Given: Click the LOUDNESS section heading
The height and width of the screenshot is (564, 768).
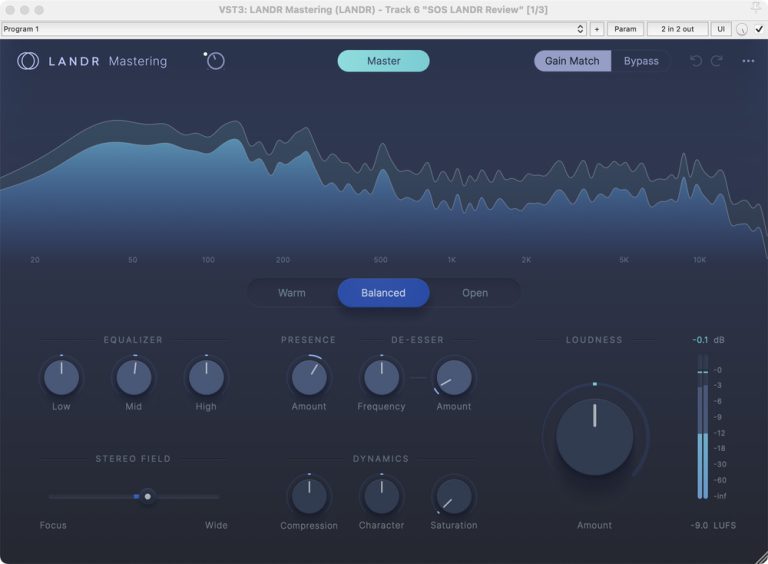Looking at the screenshot, I should (594, 340).
